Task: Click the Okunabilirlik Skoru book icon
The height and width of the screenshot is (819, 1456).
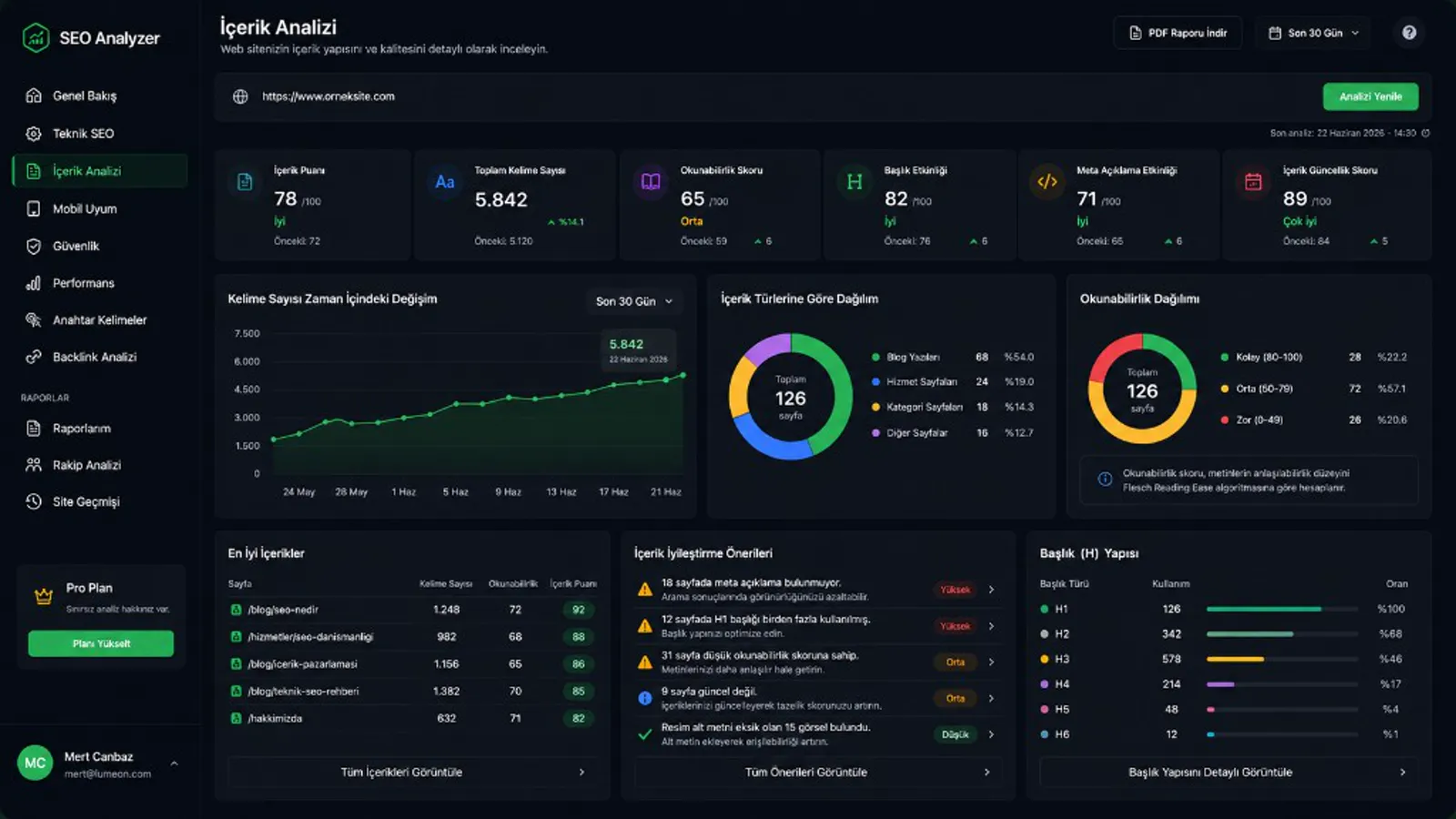Action: [651, 182]
